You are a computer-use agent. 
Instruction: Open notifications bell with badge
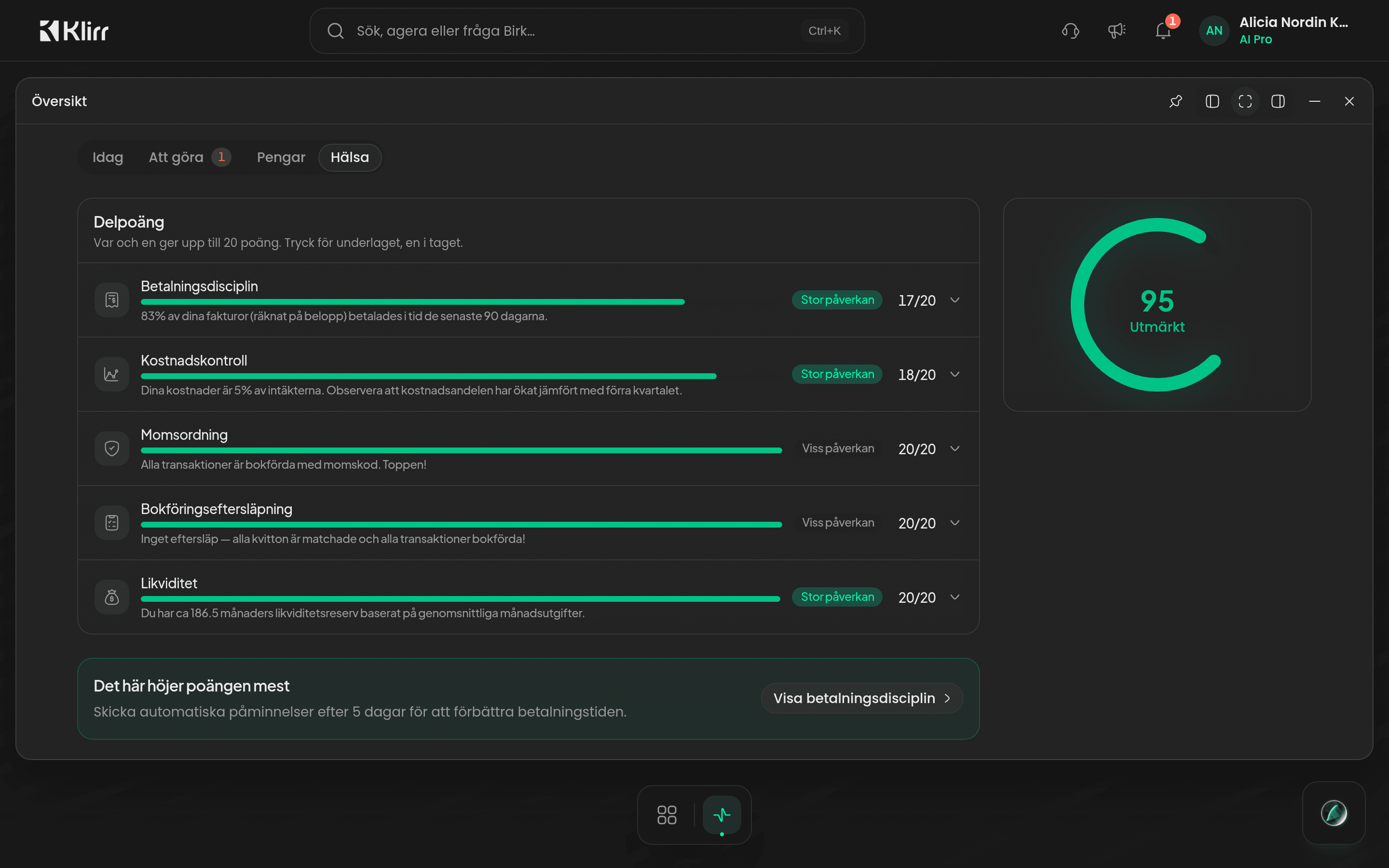coord(1163,30)
